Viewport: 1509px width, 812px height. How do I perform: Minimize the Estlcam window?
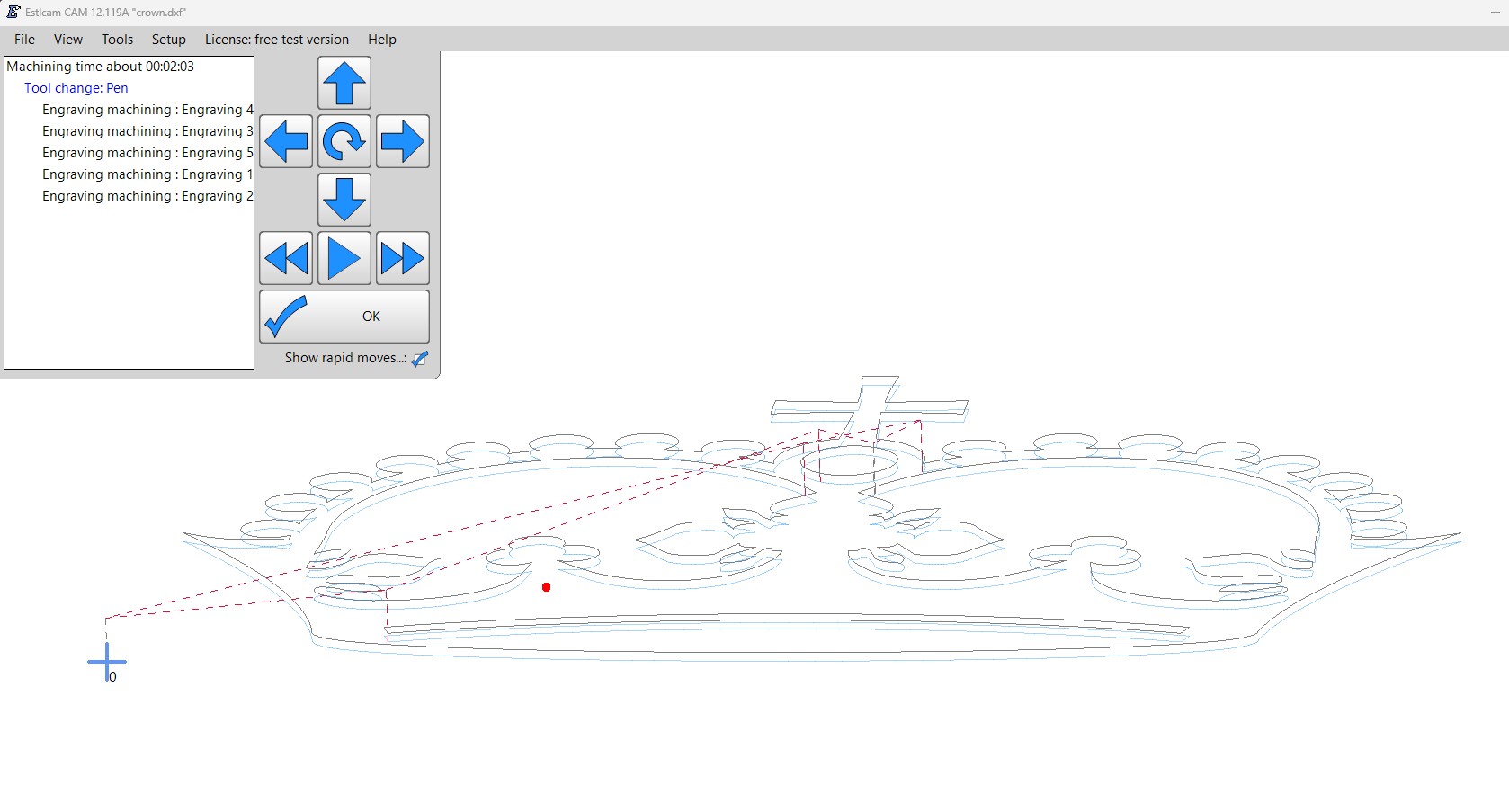(1495, 12)
